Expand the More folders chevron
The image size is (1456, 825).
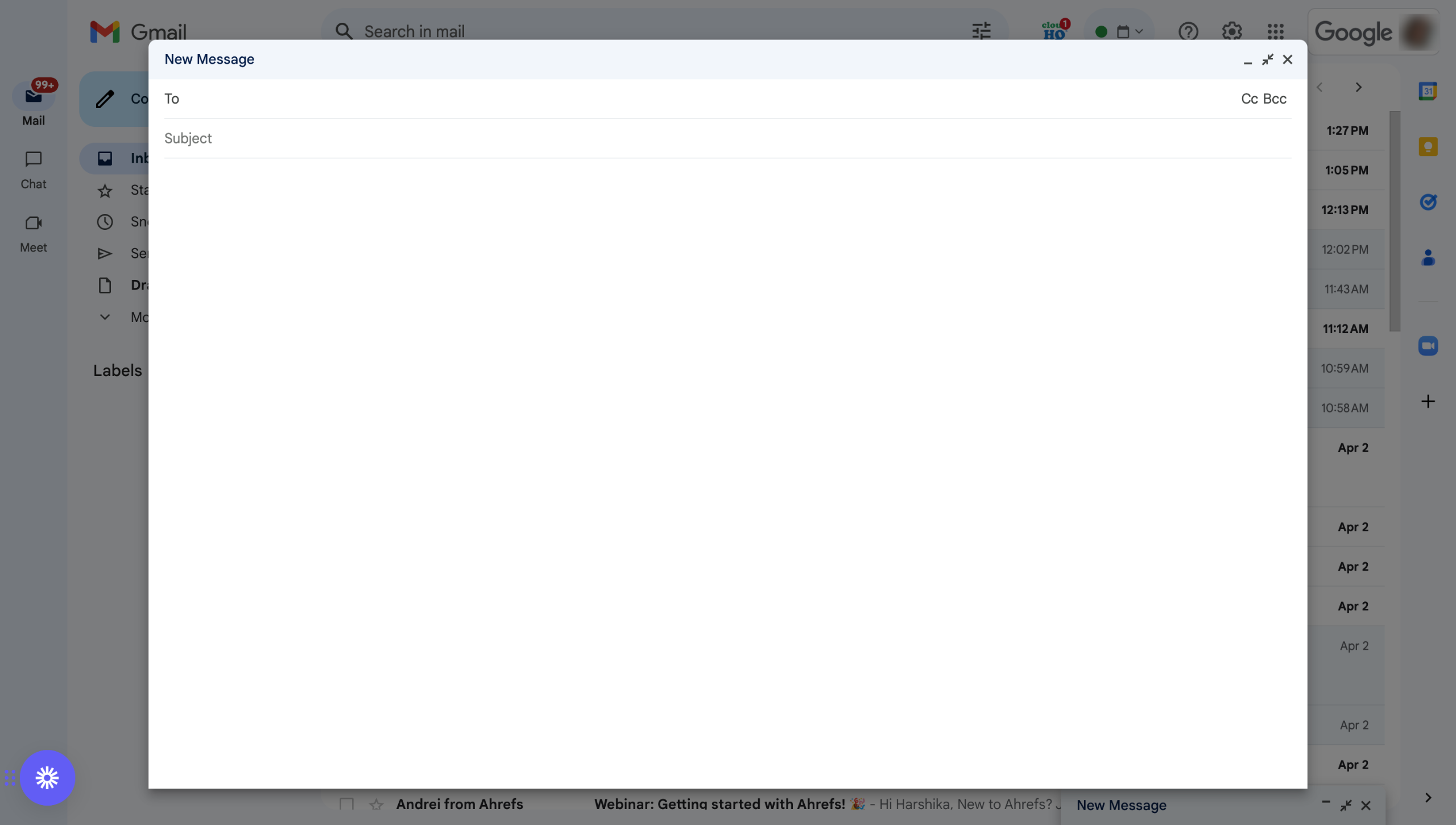click(x=105, y=317)
